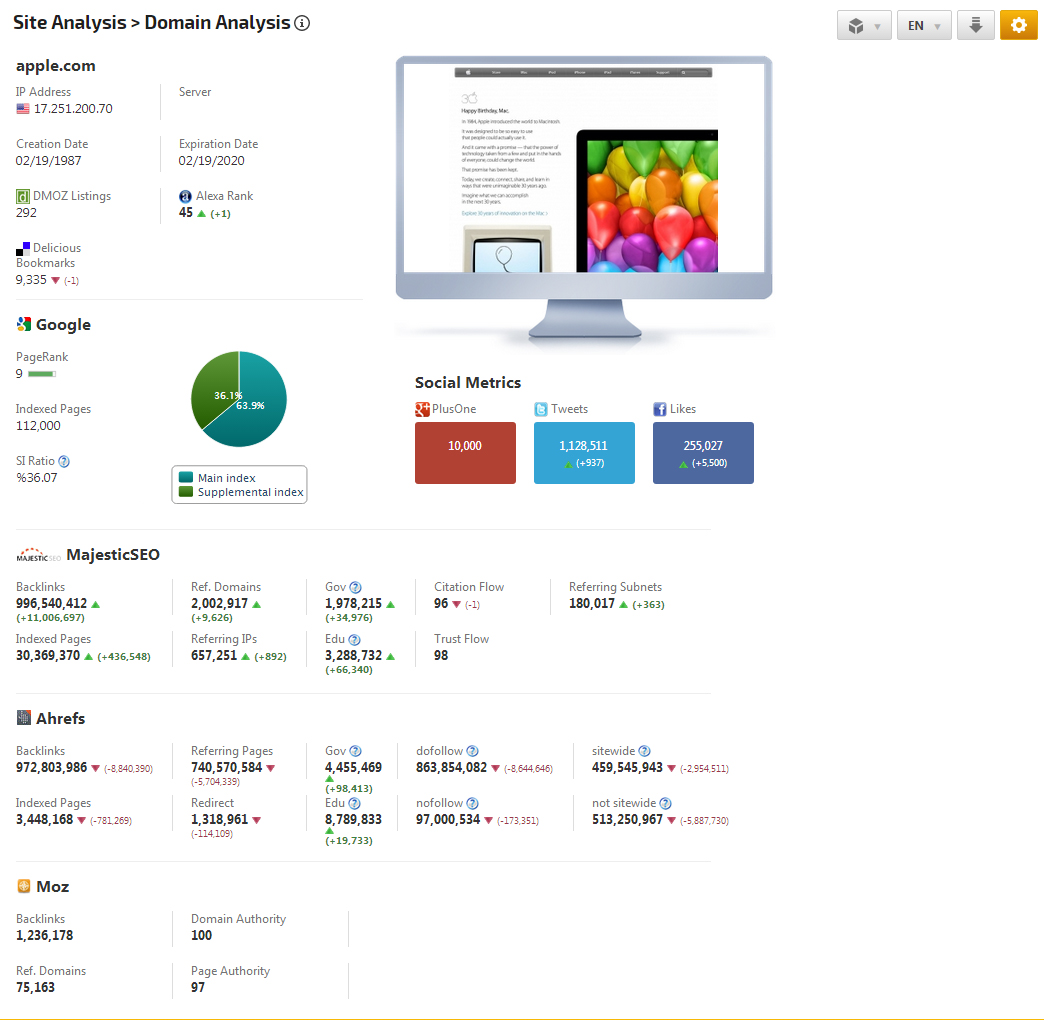Click the Likes 255,027 tile
This screenshot has width=1044, height=1020.
[703, 453]
